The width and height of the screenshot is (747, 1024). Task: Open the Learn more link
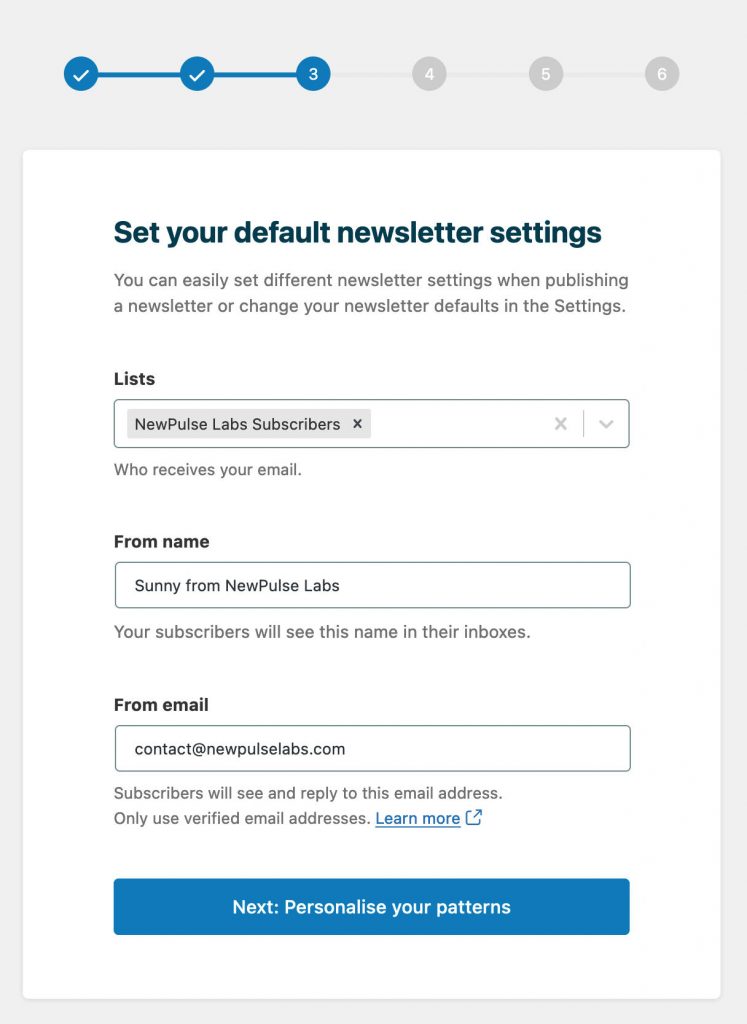point(417,818)
